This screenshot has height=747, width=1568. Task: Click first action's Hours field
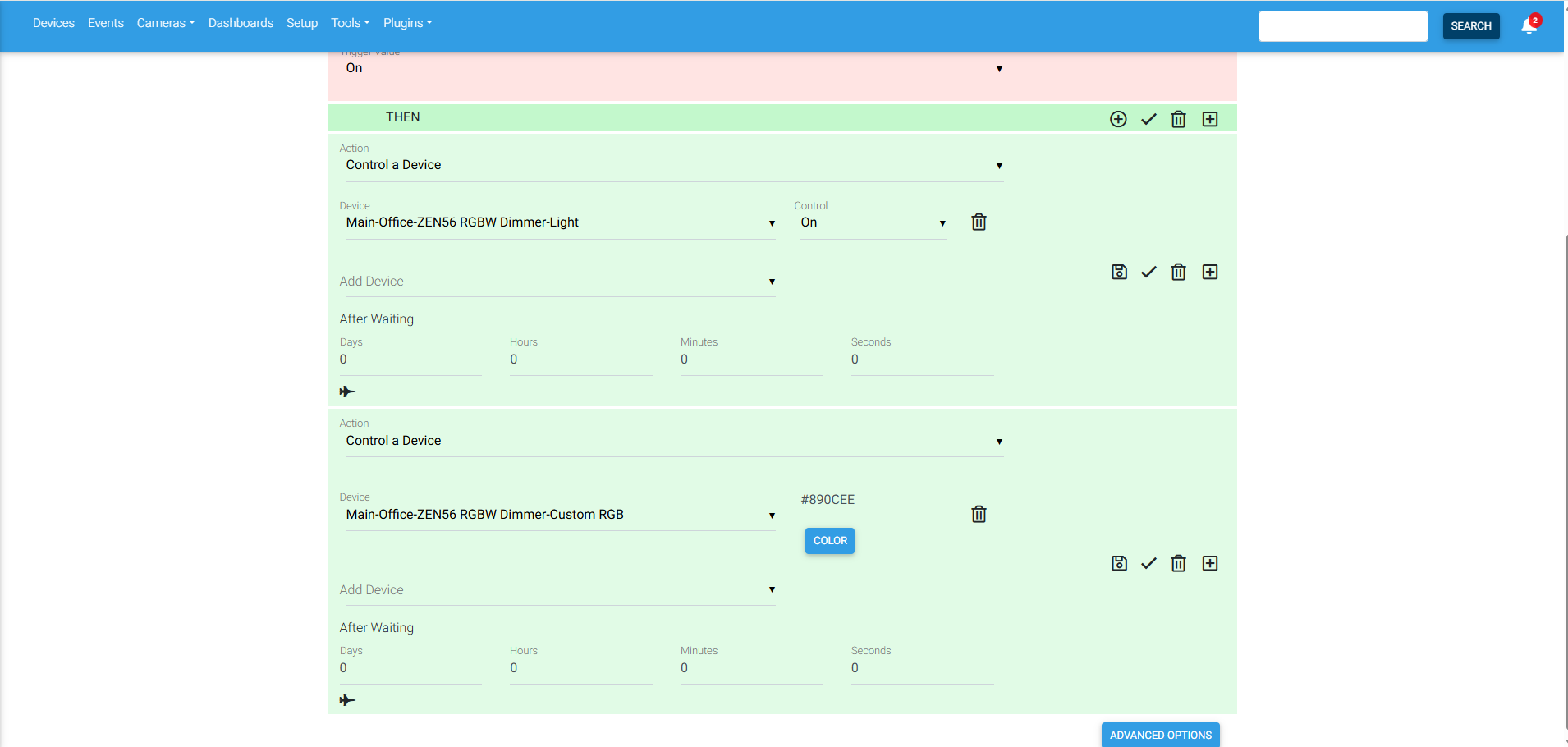581,360
